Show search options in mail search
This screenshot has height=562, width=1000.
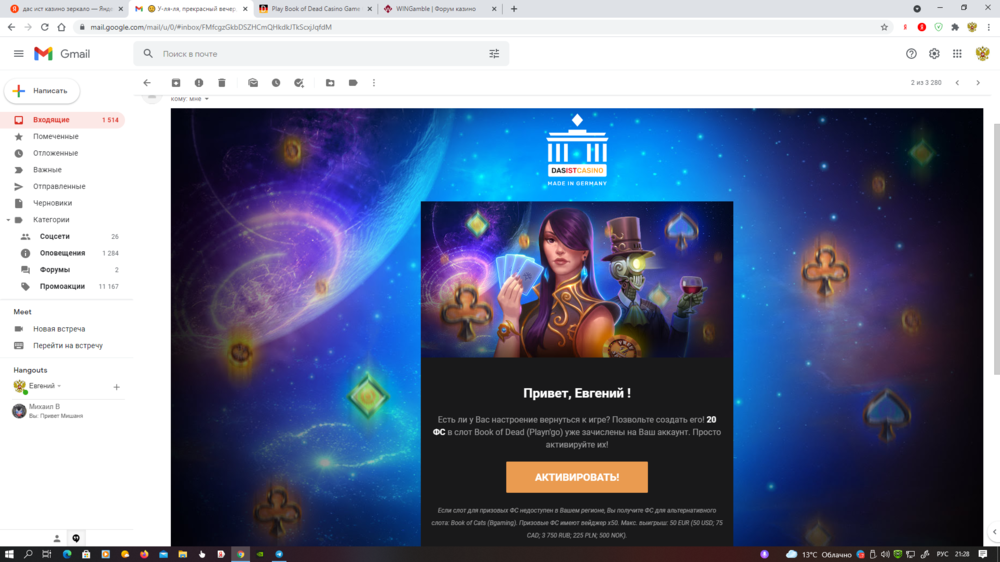click(x=494, y=54)
